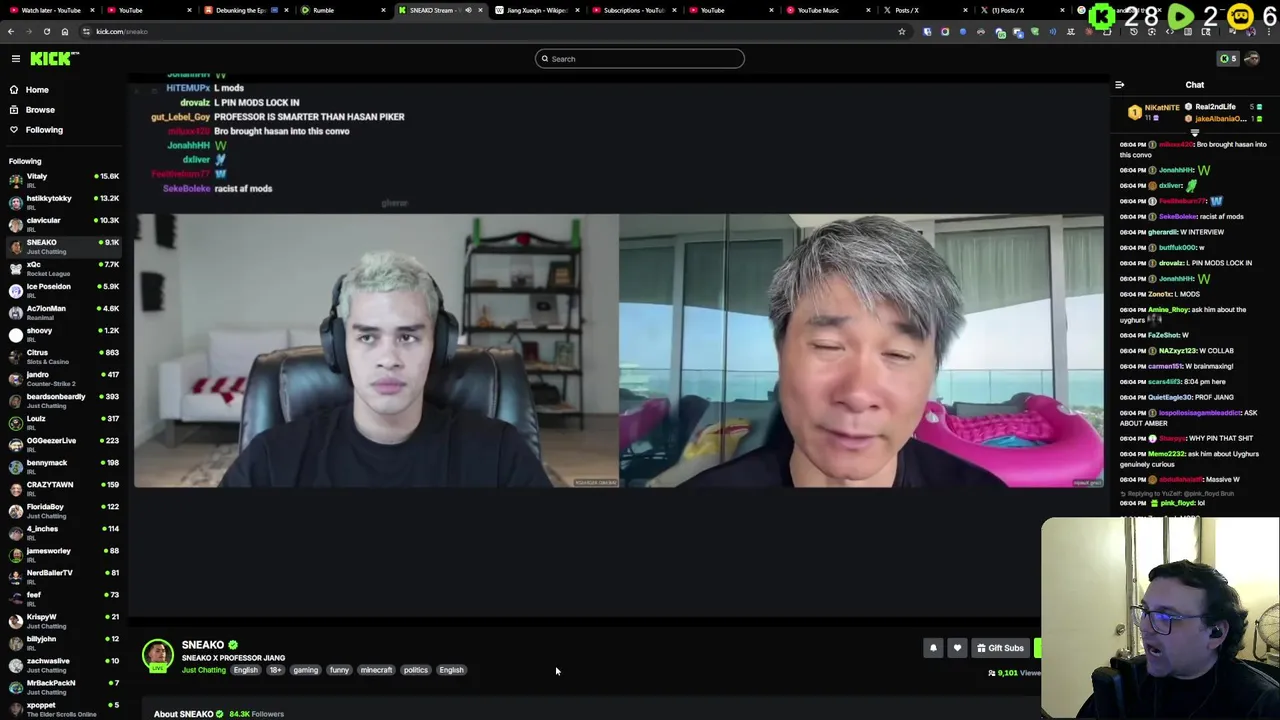Focus the Kick search field
This screenshot has width=1280, height=720.
click(640, 59)
